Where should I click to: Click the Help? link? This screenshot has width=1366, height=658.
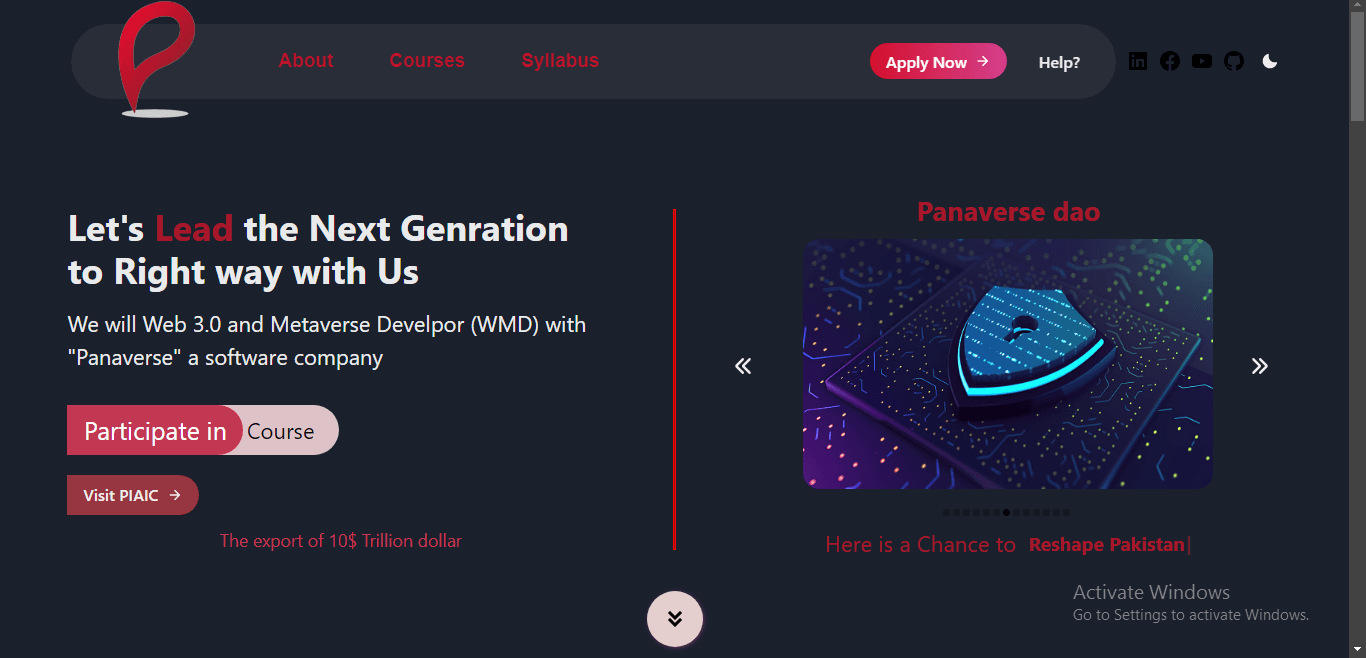point(1059,62)
